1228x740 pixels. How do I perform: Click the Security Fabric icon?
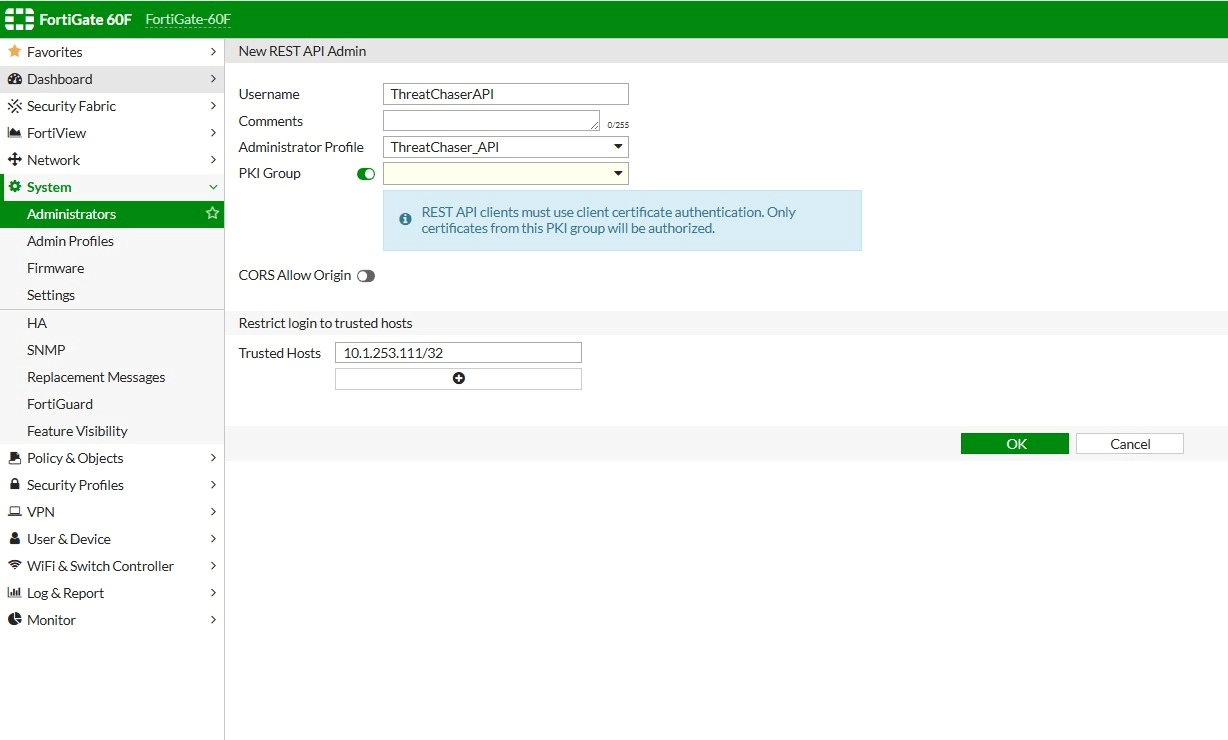tap(14, 106)
